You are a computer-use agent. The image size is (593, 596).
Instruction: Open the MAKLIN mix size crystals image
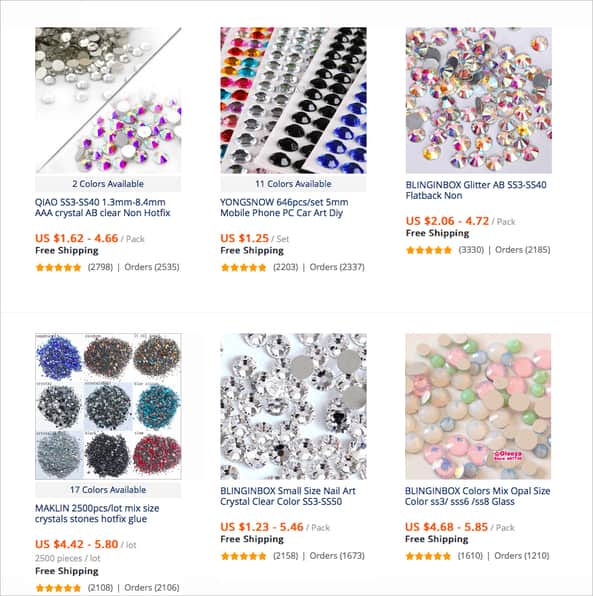pyautogui.click(x=108, y=406)
